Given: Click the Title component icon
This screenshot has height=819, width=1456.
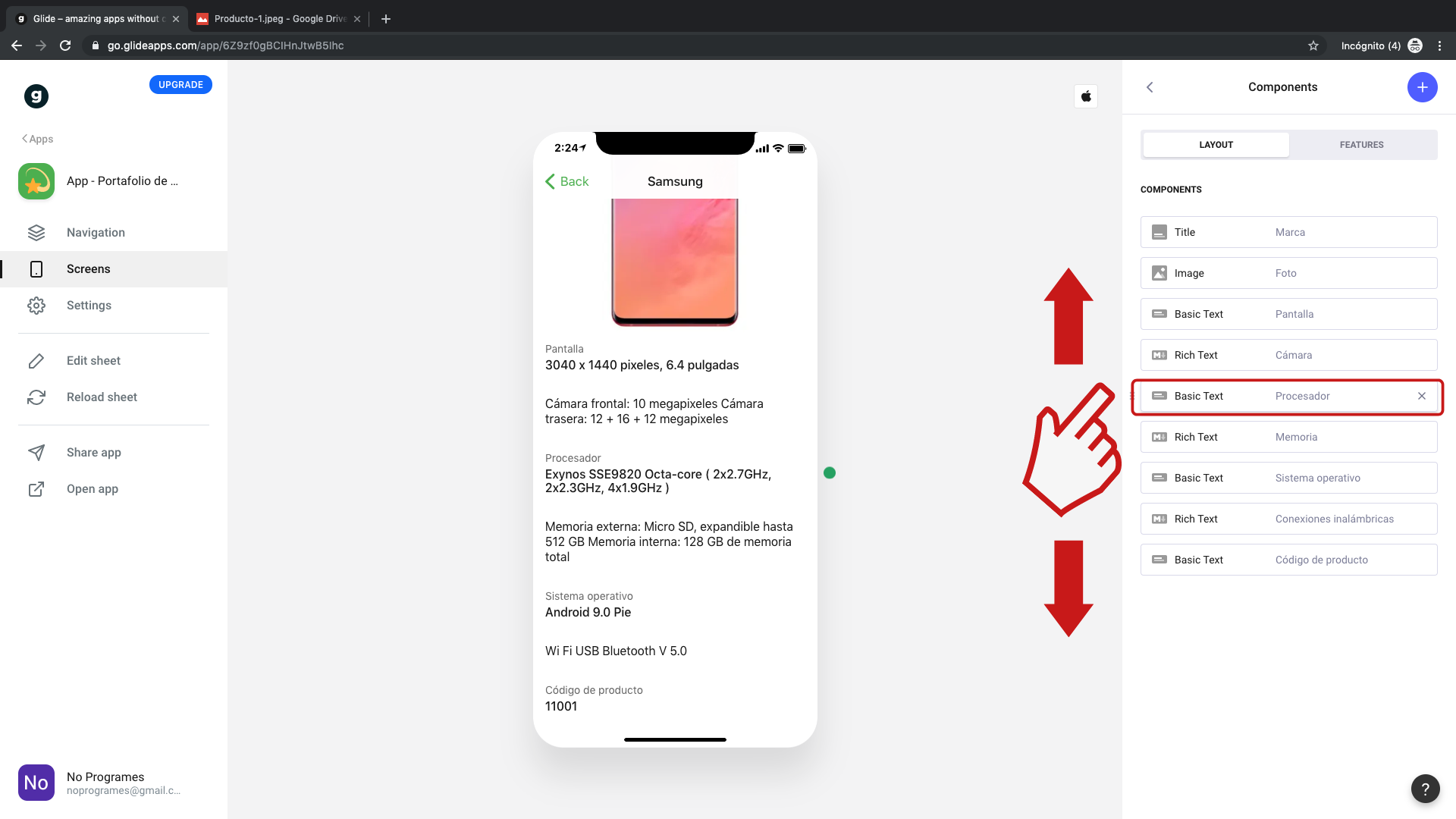Looking at the screenshot, I should click(x=1159, y=232).
